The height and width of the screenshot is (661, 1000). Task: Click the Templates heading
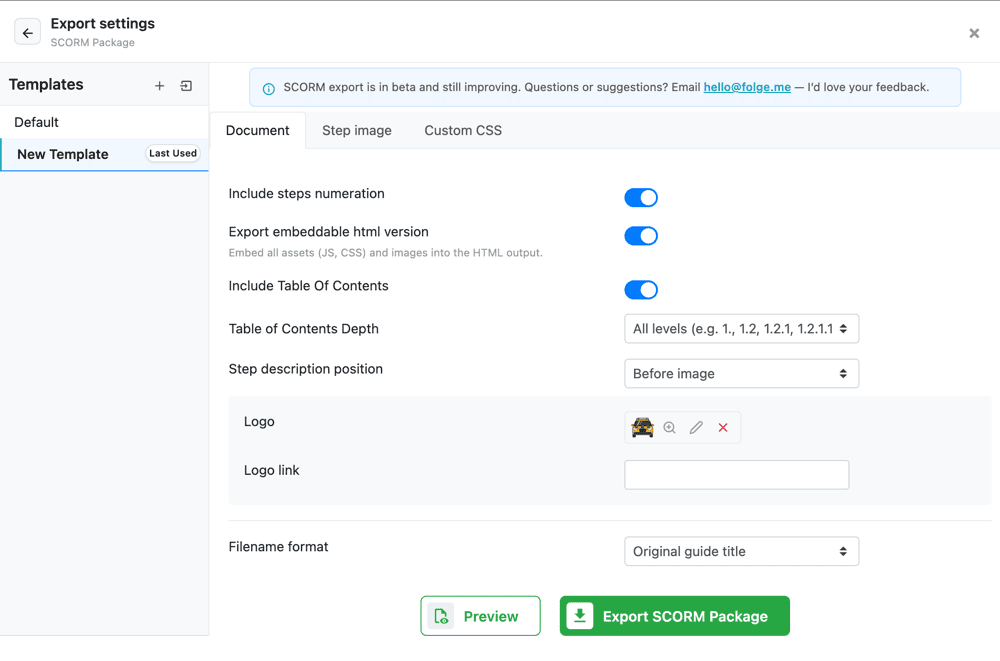46,84
